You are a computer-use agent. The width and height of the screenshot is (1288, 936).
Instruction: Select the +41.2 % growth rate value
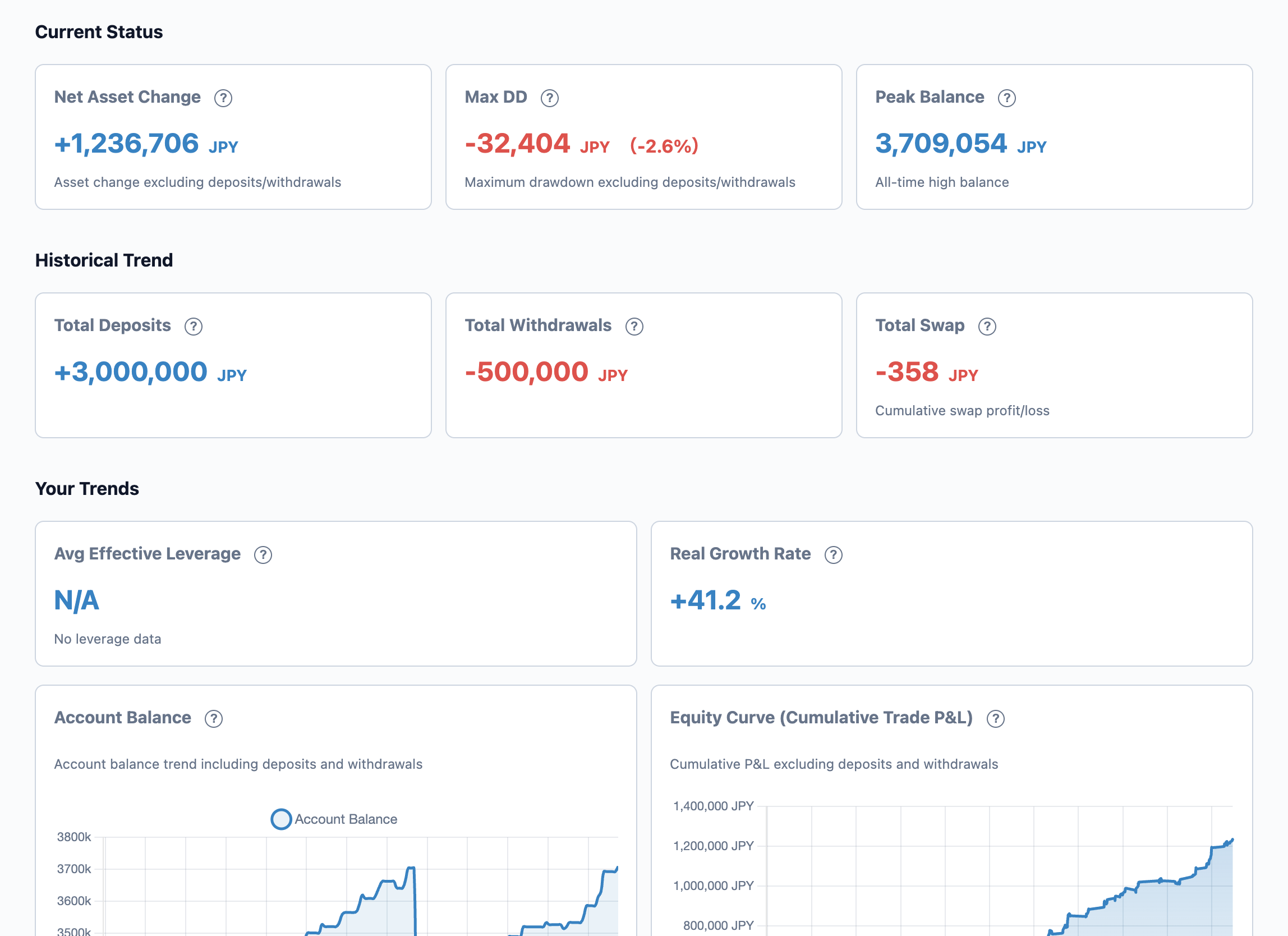pyautogui.click(x=719, y=600)
